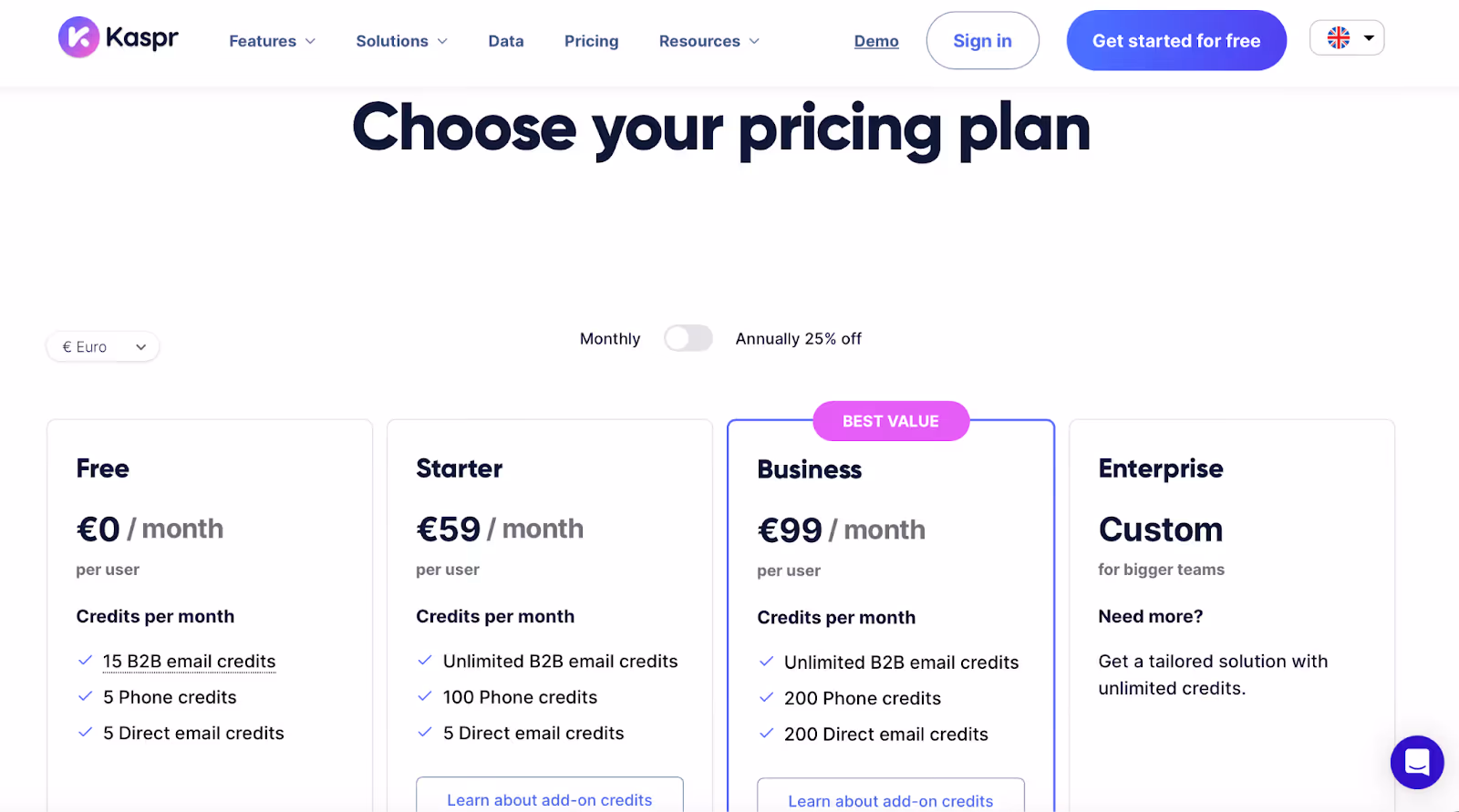Expand the Features menu chevron
This screenshot has width=1459, height=812.
point(310,41)
